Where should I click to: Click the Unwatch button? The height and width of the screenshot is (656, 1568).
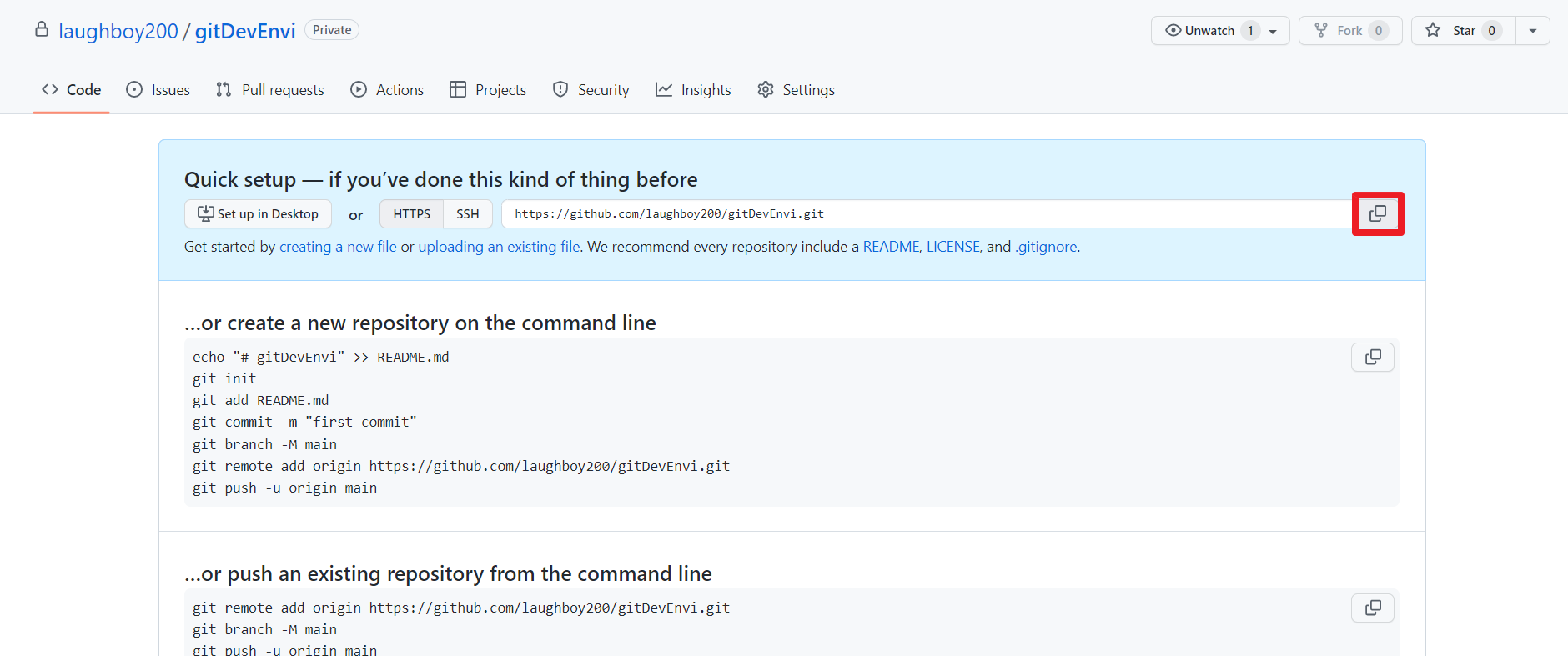(x=1220, y=30)
